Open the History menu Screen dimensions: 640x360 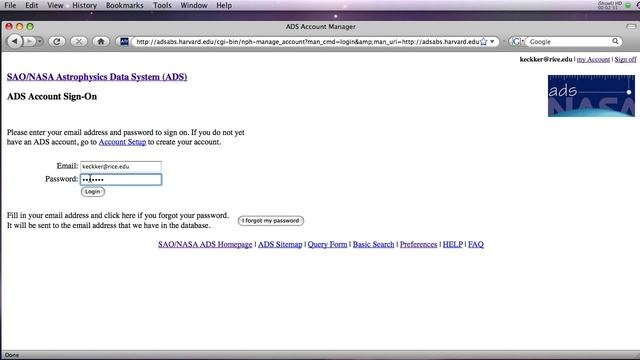point(84,5)
